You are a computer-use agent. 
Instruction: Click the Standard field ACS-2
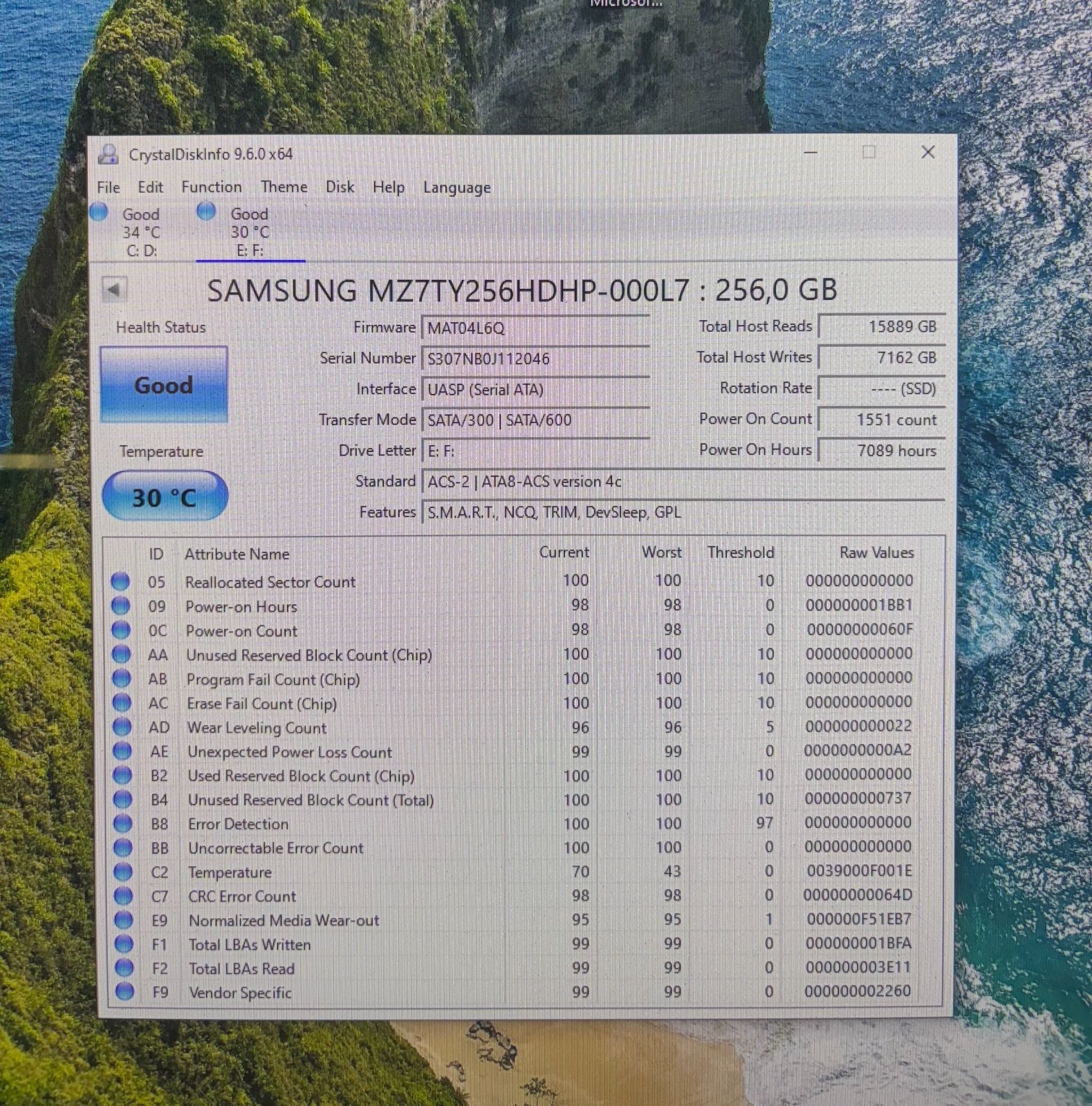(x=683, y=482)
